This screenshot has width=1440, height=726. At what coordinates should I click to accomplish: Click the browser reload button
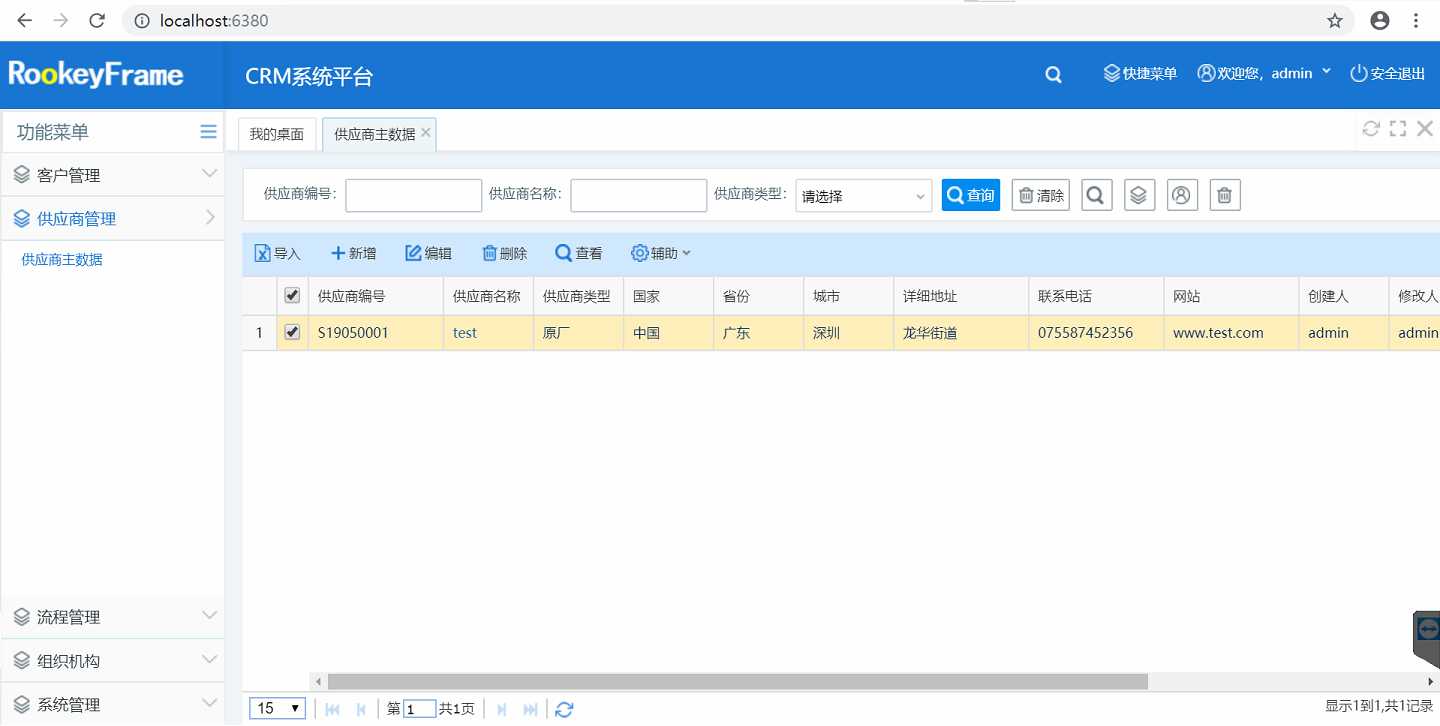tap(97, 20)
